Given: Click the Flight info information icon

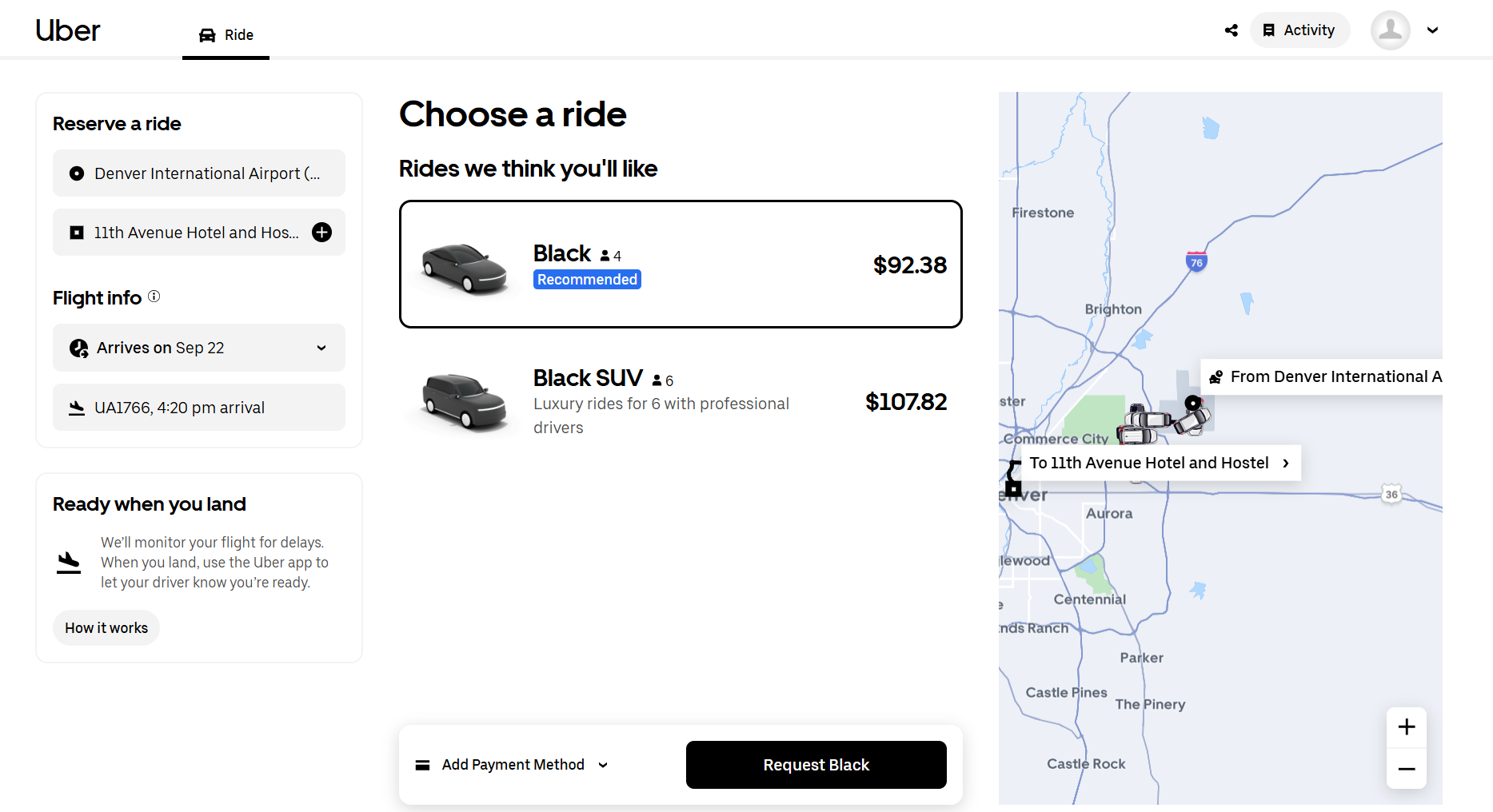Looking at the screenshot, I should click(x=154, y=297).
